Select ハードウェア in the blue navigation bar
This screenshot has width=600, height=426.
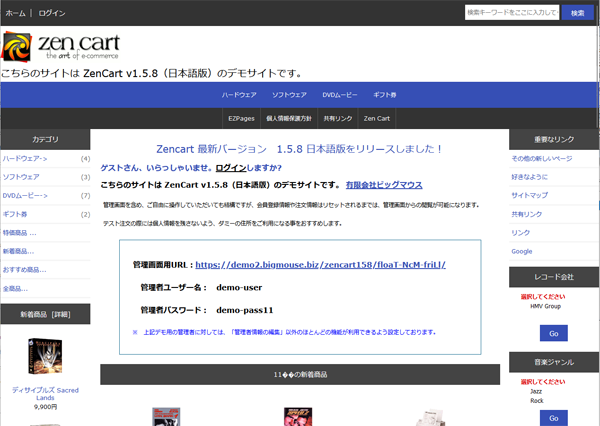239,95
